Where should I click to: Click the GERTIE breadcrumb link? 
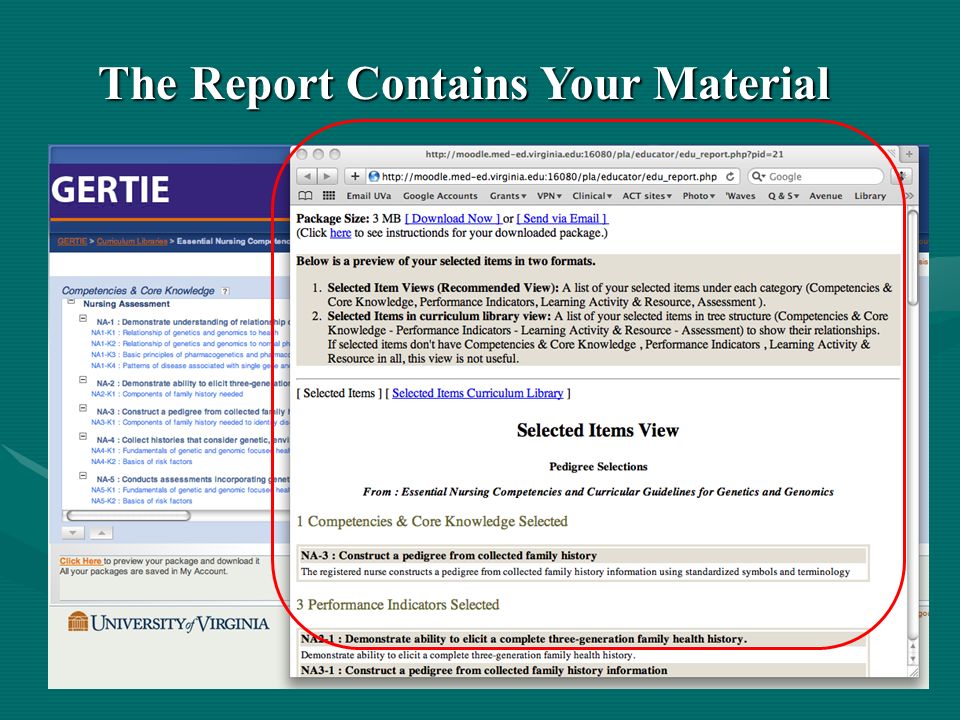72,241
